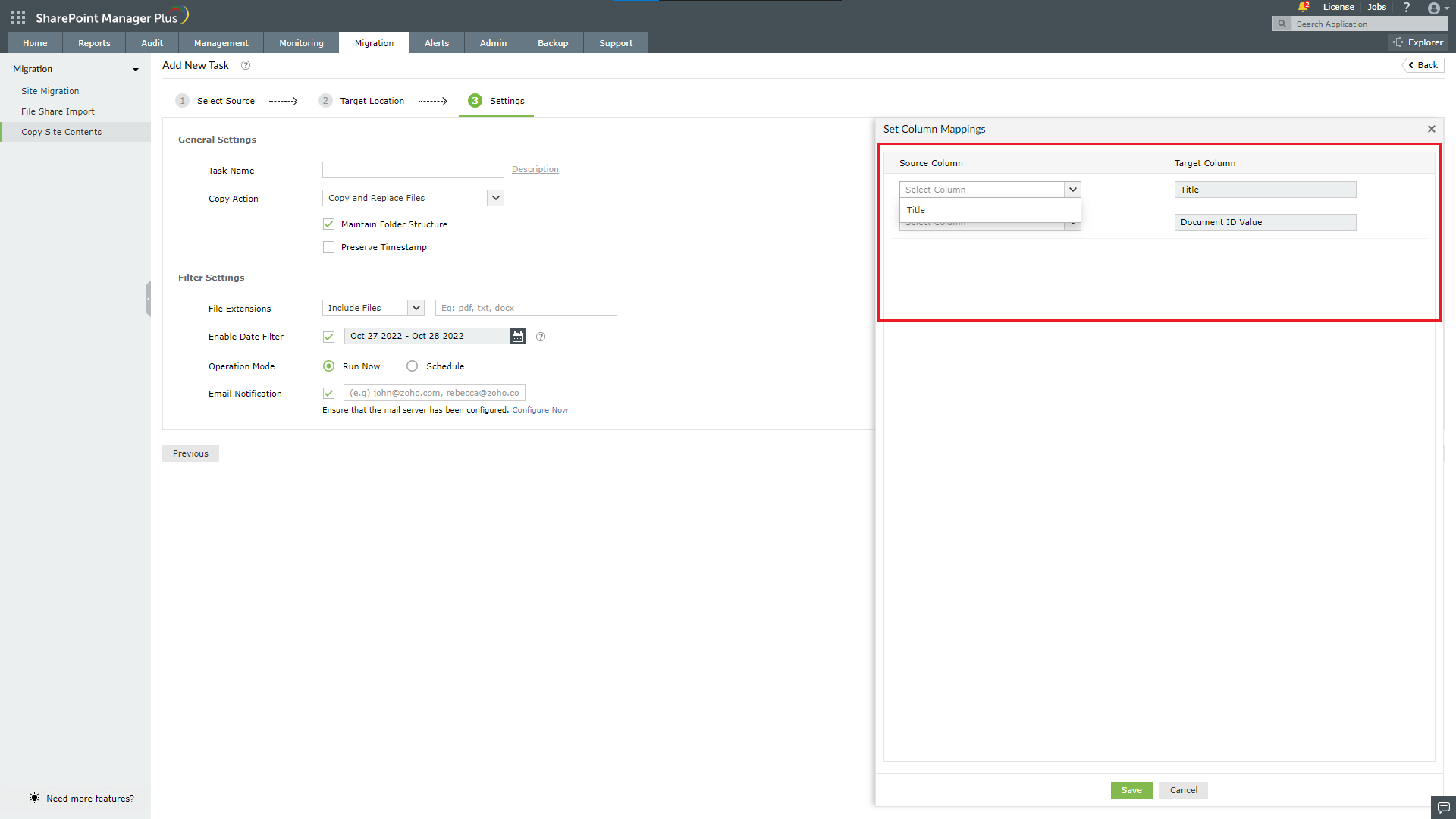Click the help icon next to Add New Task
Screen dimensions: 1456x819
tap(245, 65)
